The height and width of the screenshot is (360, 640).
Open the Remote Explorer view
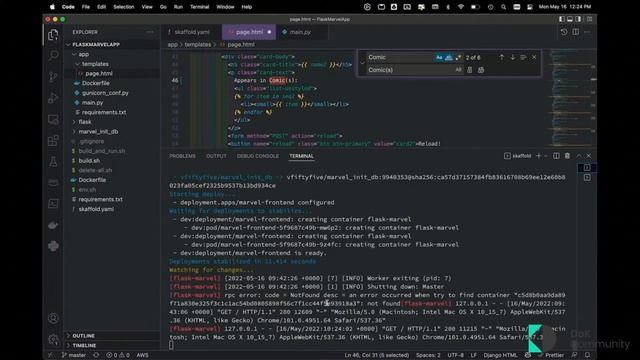coord(53,119)
